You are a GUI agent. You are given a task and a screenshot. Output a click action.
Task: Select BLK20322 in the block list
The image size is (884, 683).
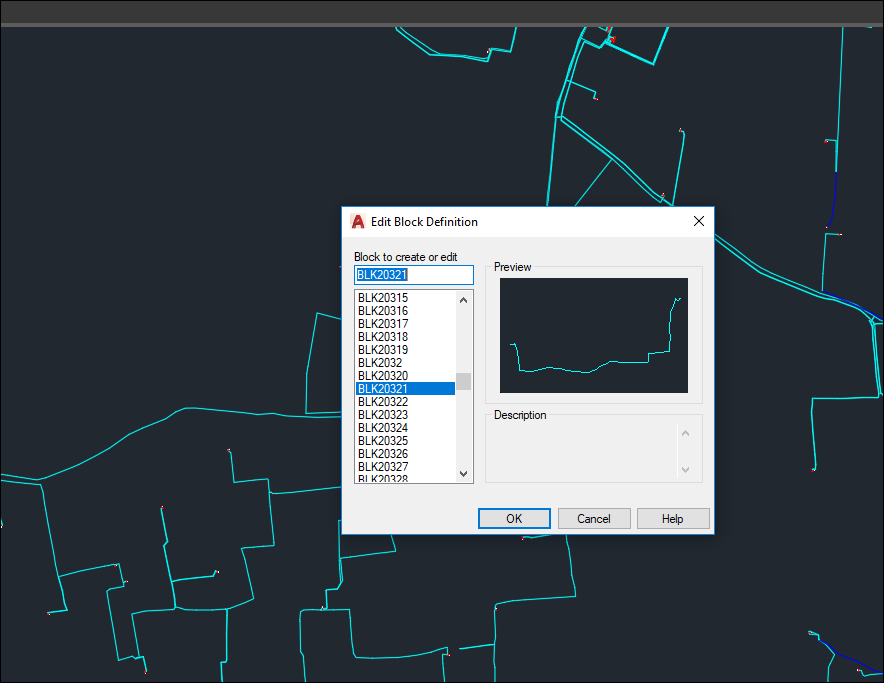point(405,402)
